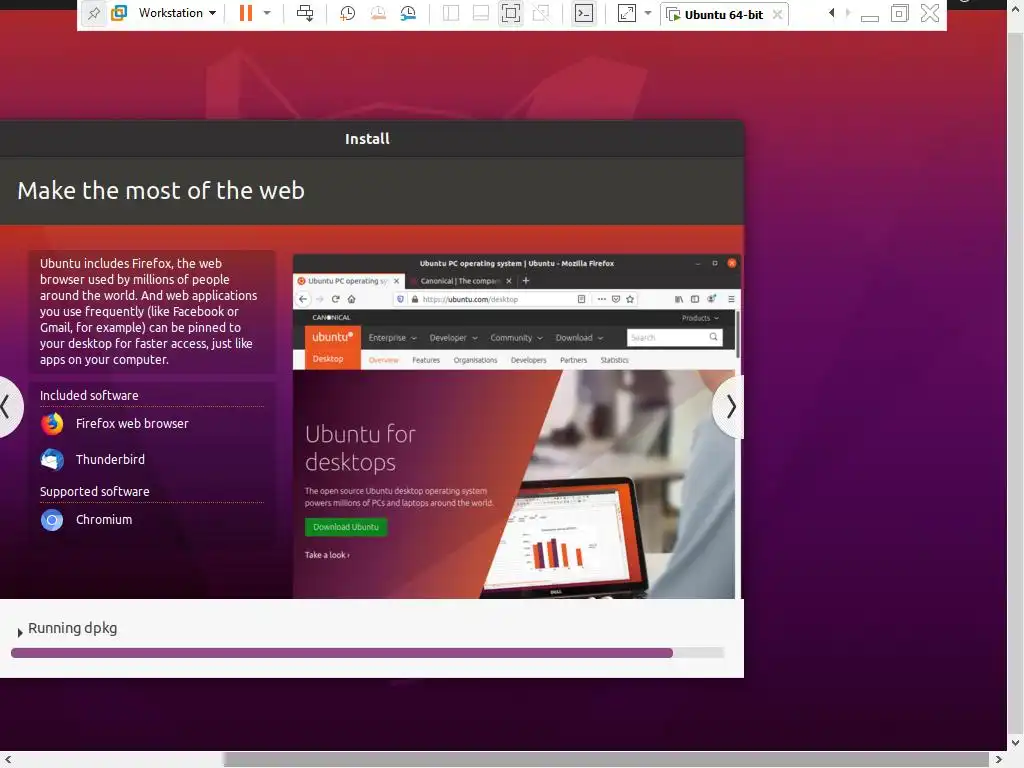Pause the virtual machine
The height and width of the screenshot is (768, 1024).
(x=246, y=13)
